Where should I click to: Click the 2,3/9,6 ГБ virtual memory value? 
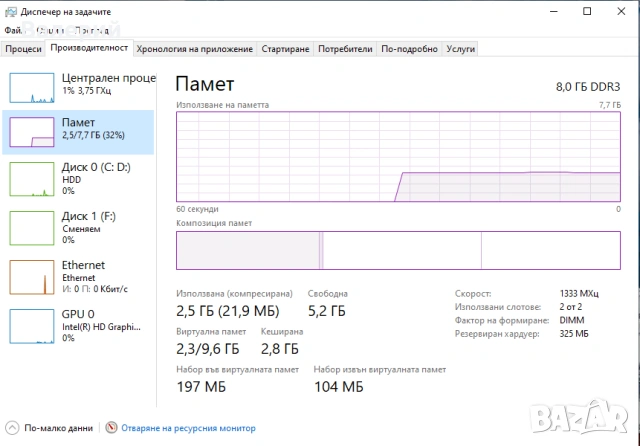[x=208, y=349]
